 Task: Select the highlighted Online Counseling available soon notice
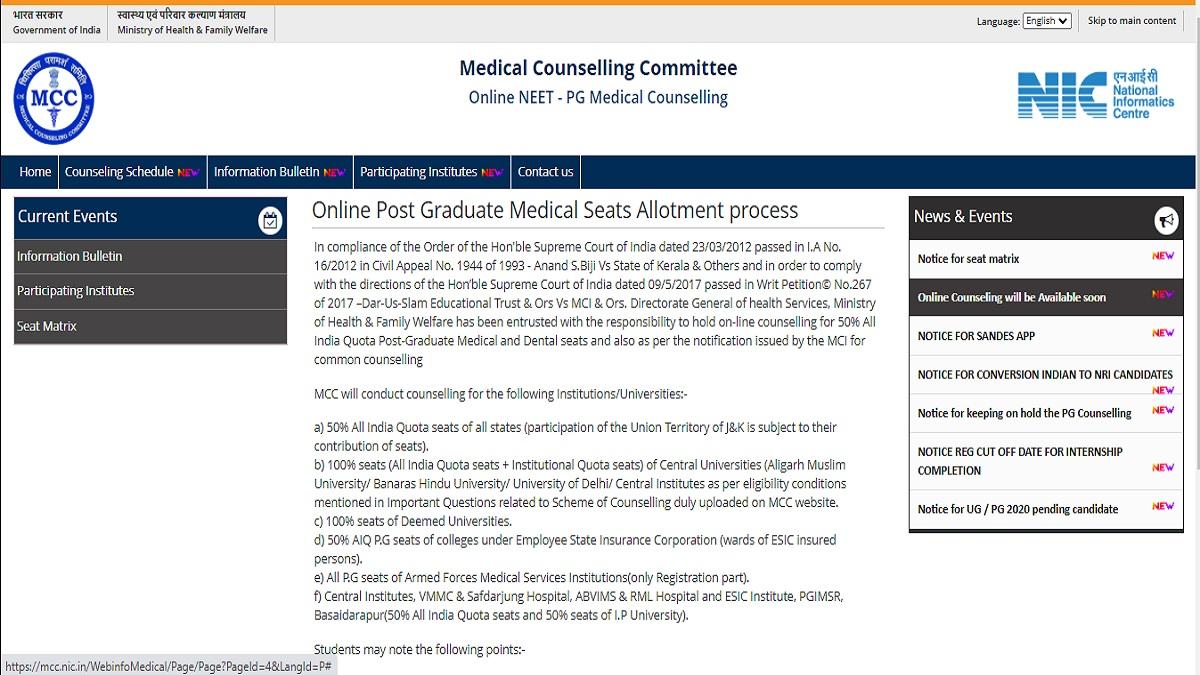(x=1011, y=297)
